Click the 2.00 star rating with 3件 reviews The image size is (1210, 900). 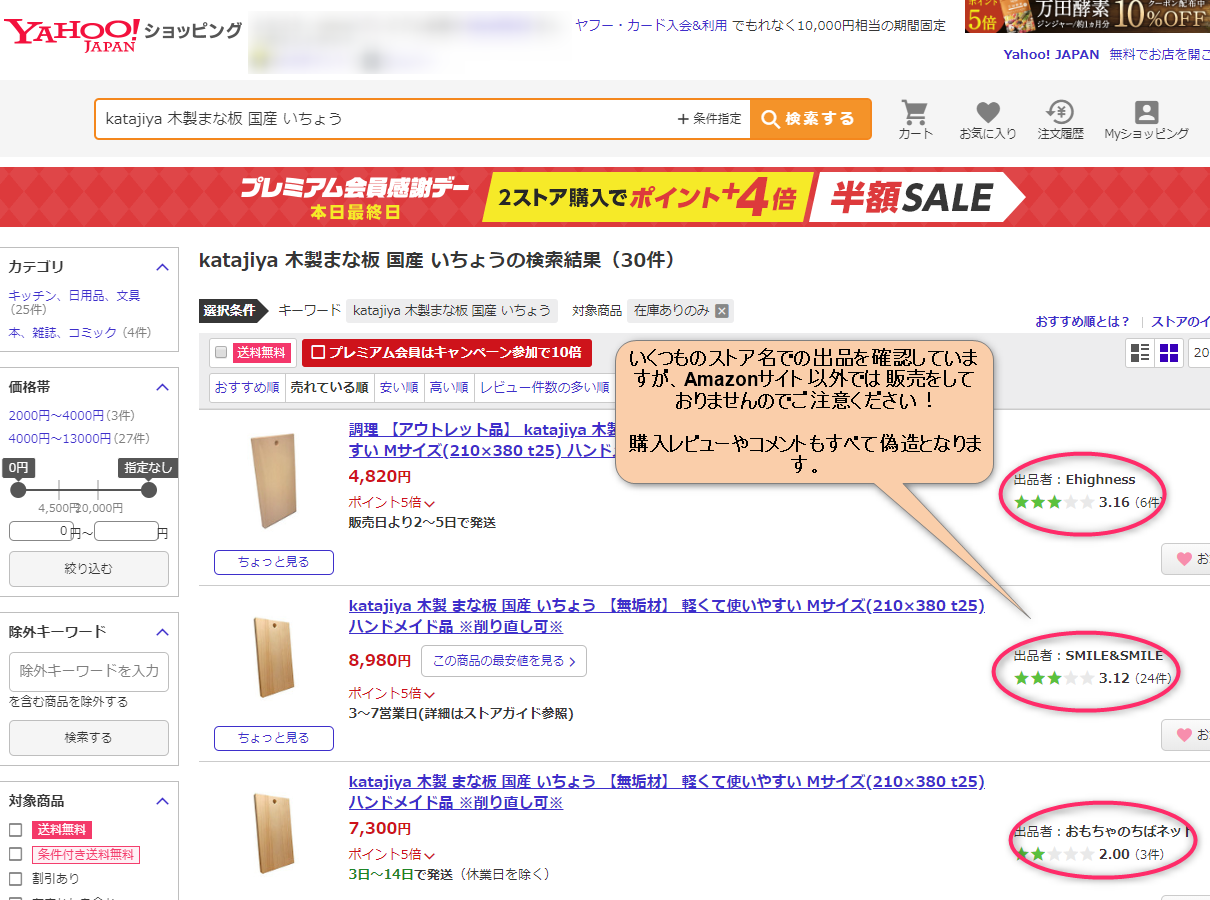(x=1089, y=854)
